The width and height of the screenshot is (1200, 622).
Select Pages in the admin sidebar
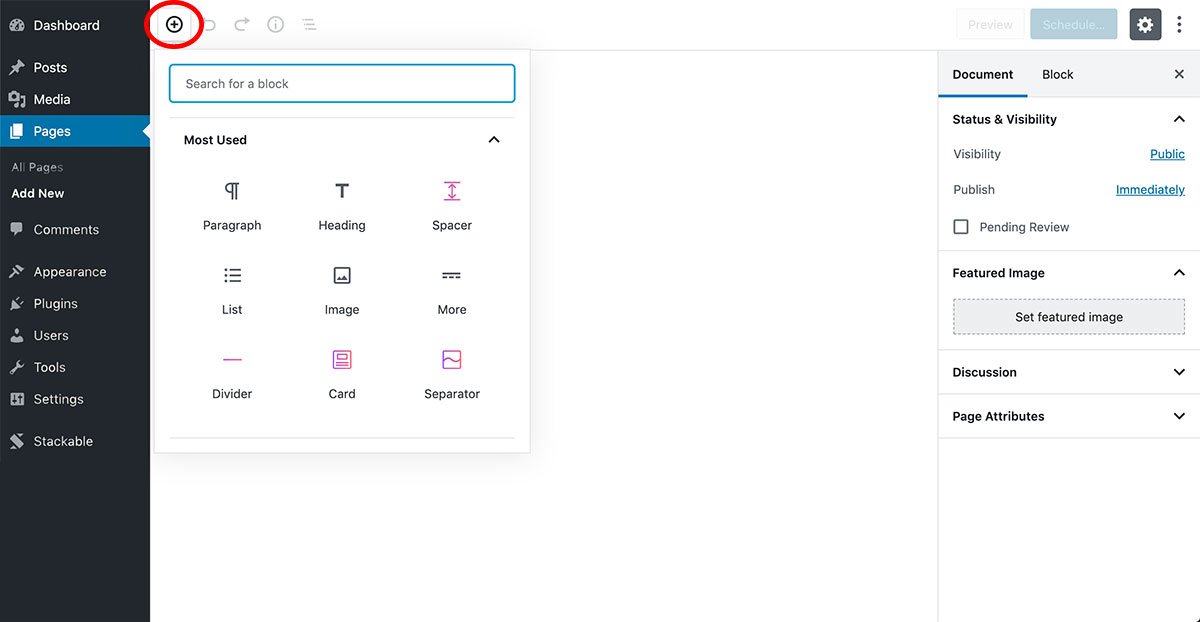75,131
